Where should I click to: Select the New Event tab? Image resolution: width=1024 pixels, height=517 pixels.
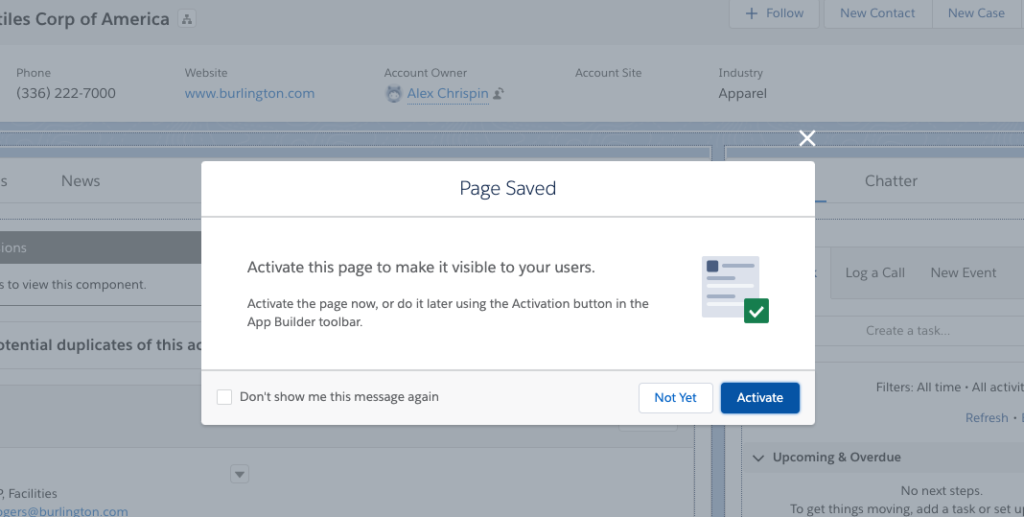tap(963, 273)
